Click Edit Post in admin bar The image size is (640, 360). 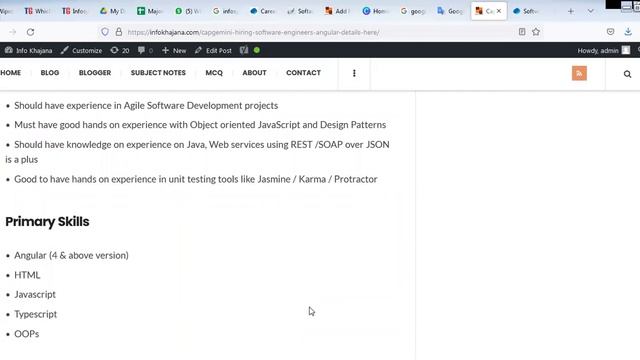(x=213, y=50)
